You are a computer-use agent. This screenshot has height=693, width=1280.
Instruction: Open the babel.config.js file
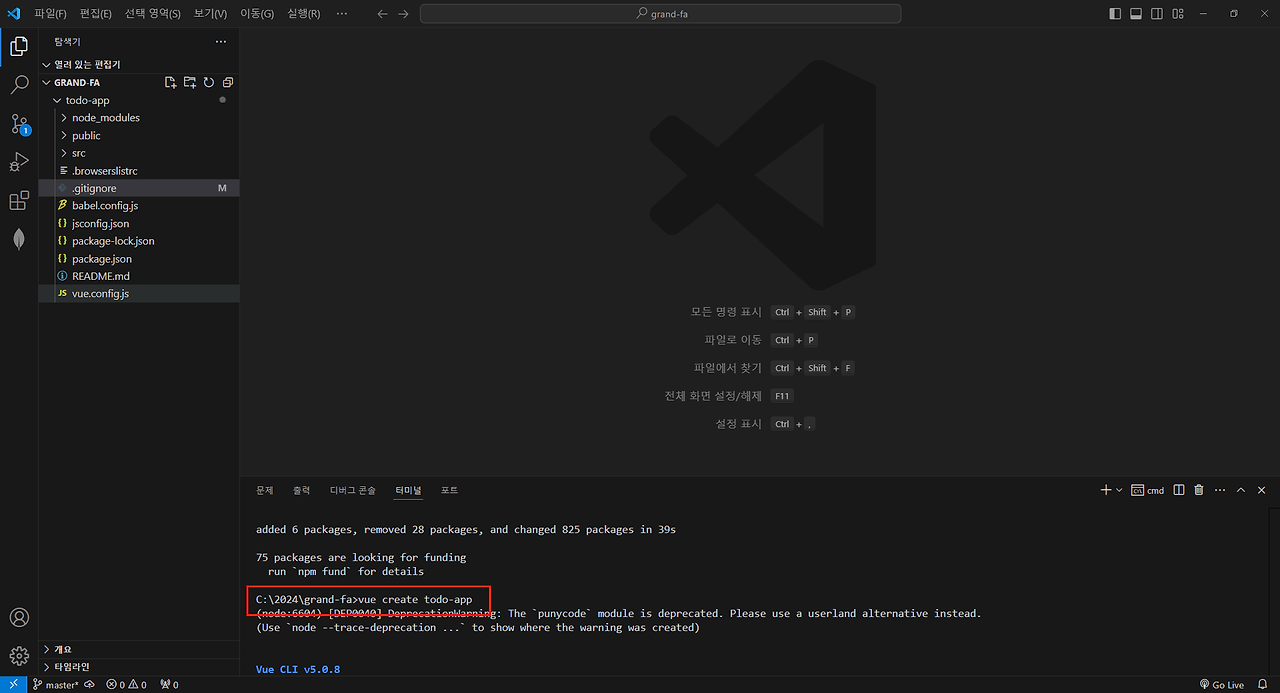coord(139,206)
